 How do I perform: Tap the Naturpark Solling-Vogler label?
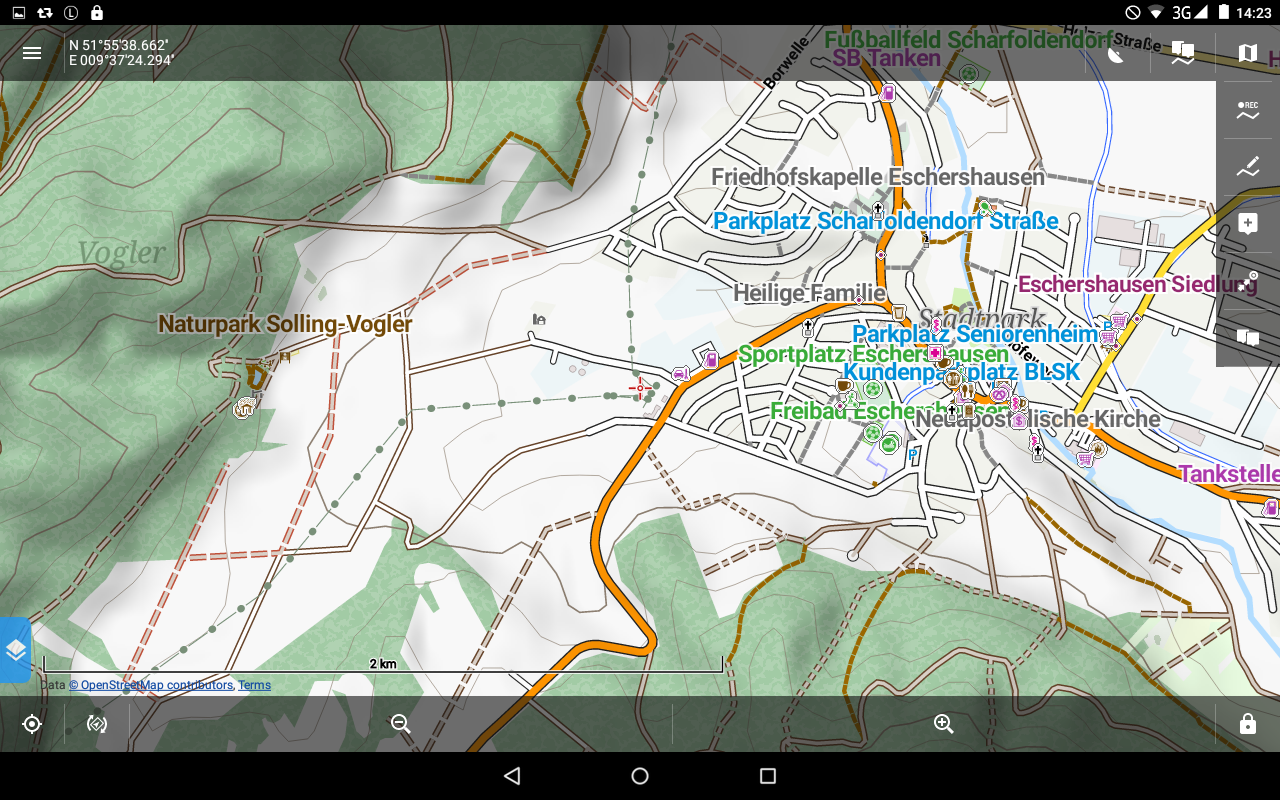tap(285, 324)
